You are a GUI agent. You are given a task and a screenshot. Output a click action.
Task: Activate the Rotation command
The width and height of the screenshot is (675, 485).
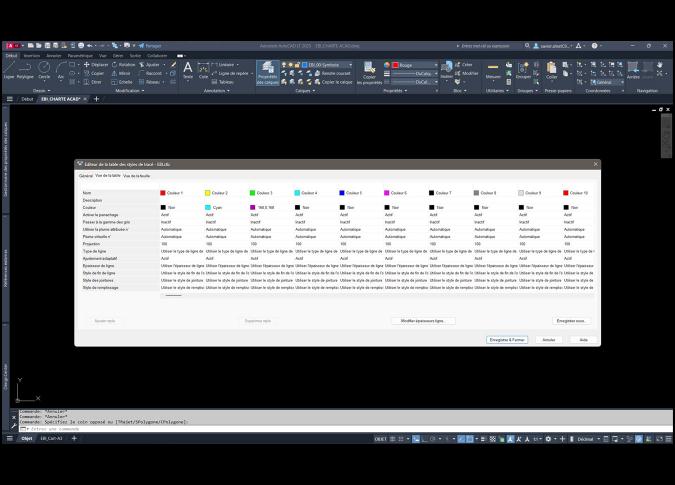(x=124, y=65)
